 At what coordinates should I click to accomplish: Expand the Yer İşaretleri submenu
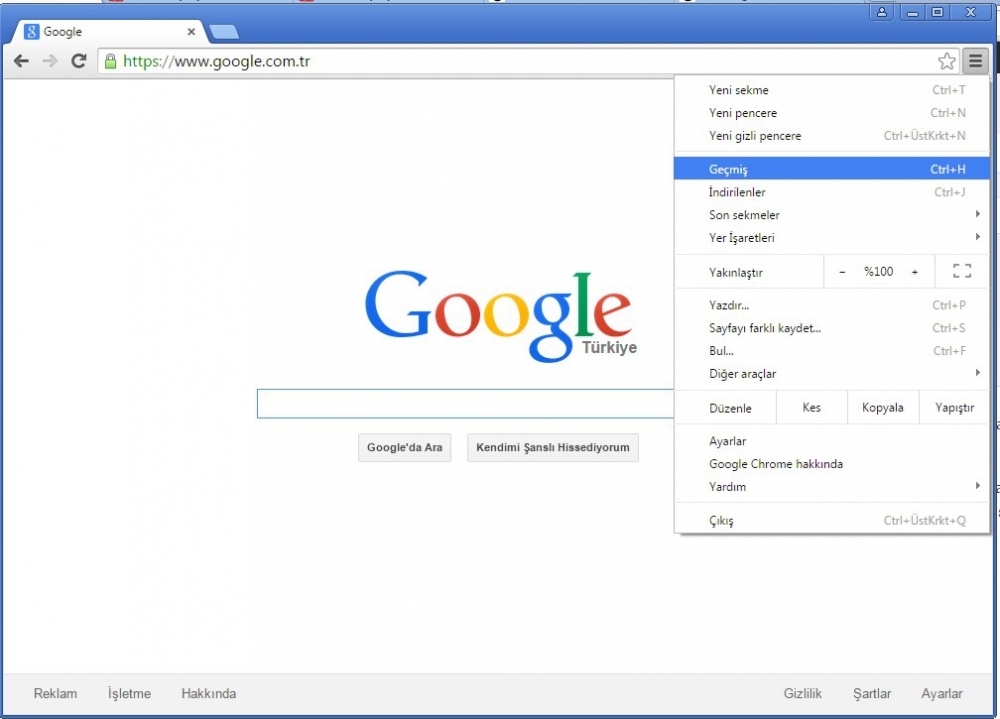click(x=742, y=238)
